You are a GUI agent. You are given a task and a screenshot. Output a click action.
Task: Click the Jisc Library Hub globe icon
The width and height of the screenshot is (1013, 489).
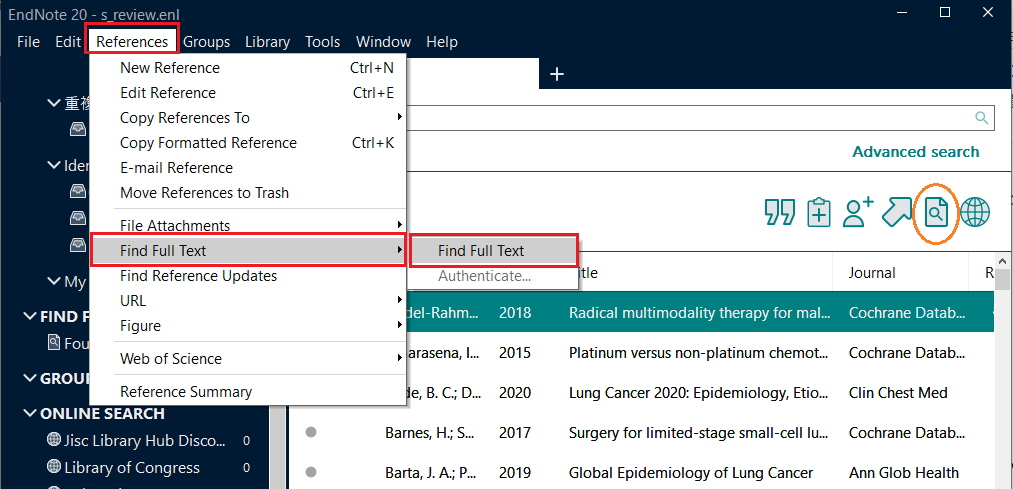click(54, 440)
